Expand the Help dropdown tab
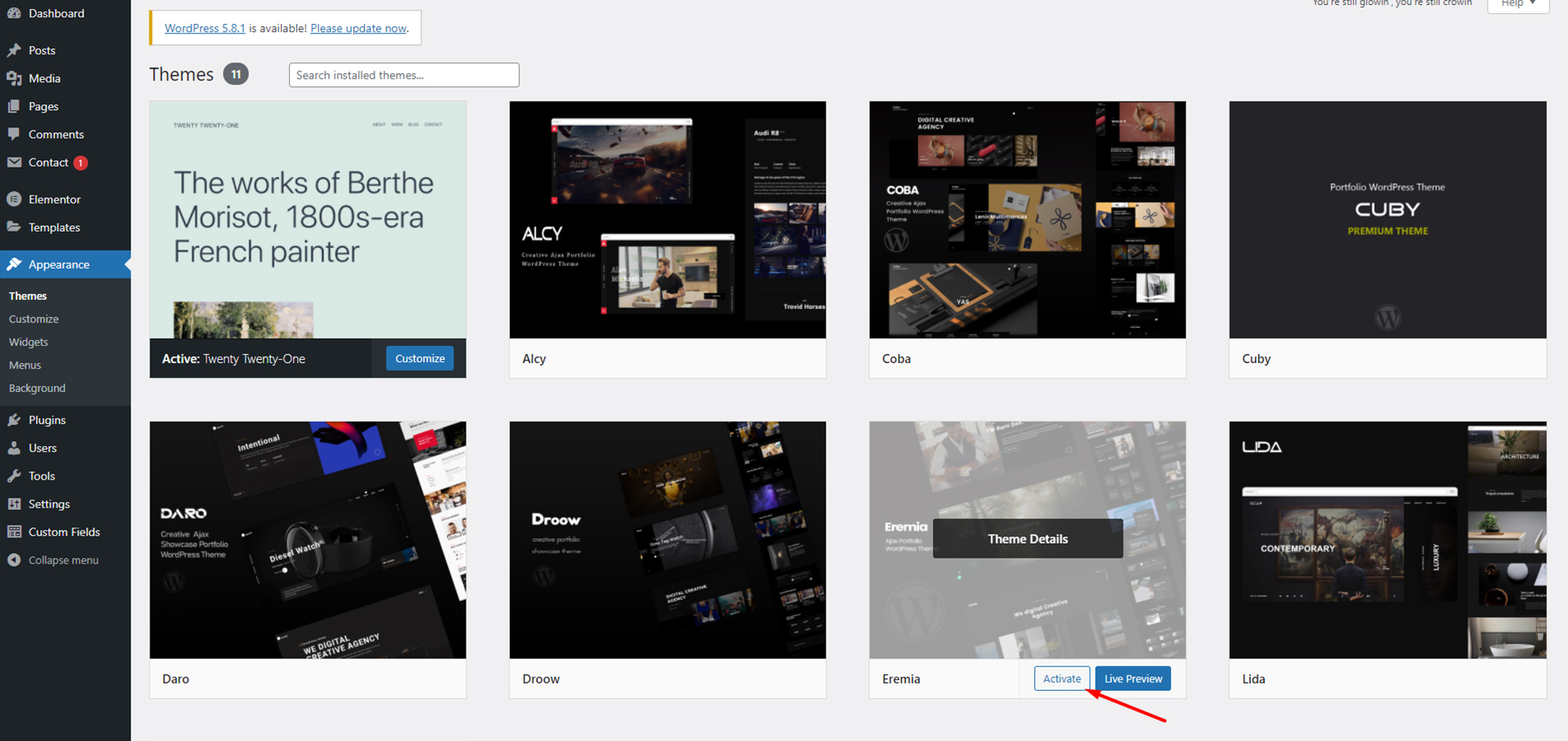Screen dimensions: 1568x741 (x=1517, y=4)
